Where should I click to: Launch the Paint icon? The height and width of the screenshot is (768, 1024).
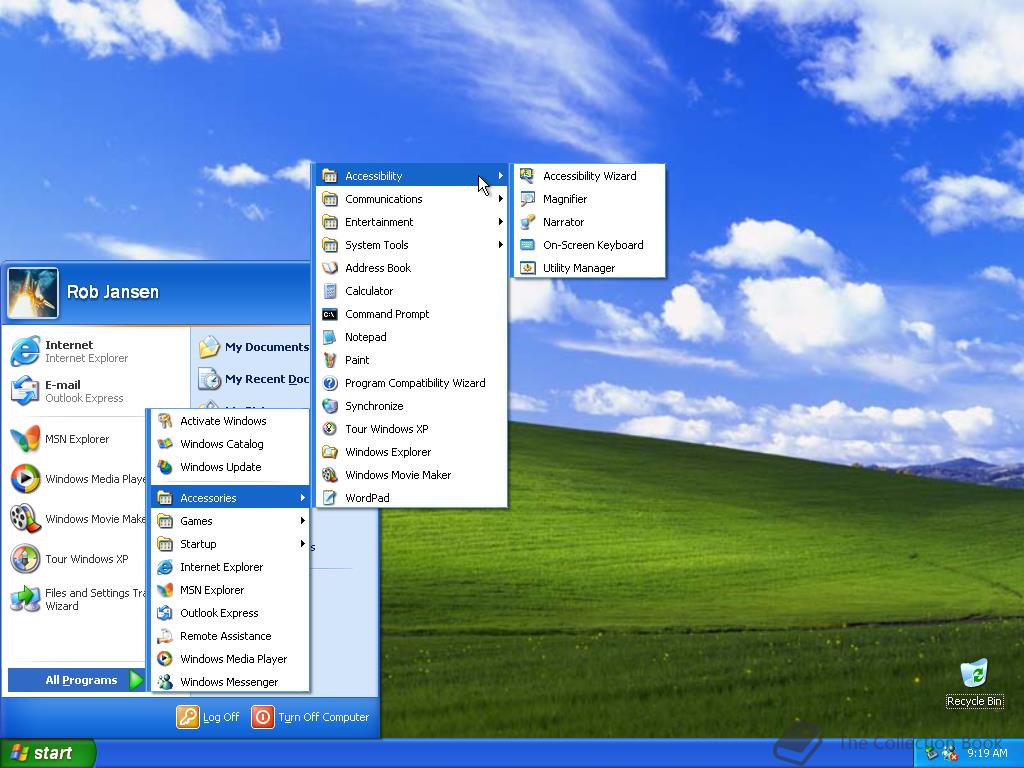point(330,360)
